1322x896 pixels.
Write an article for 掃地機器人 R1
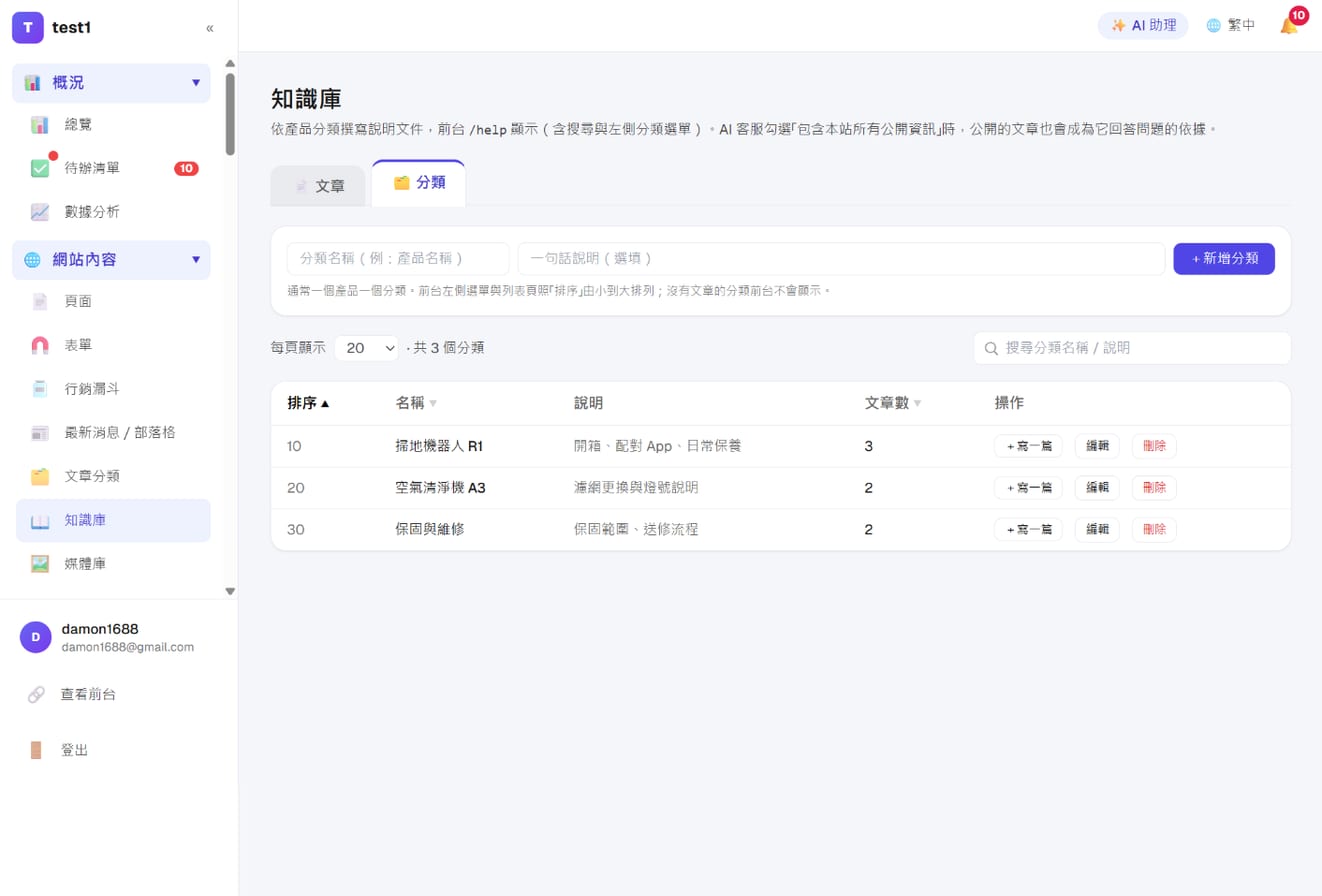tap(1028, 446)
